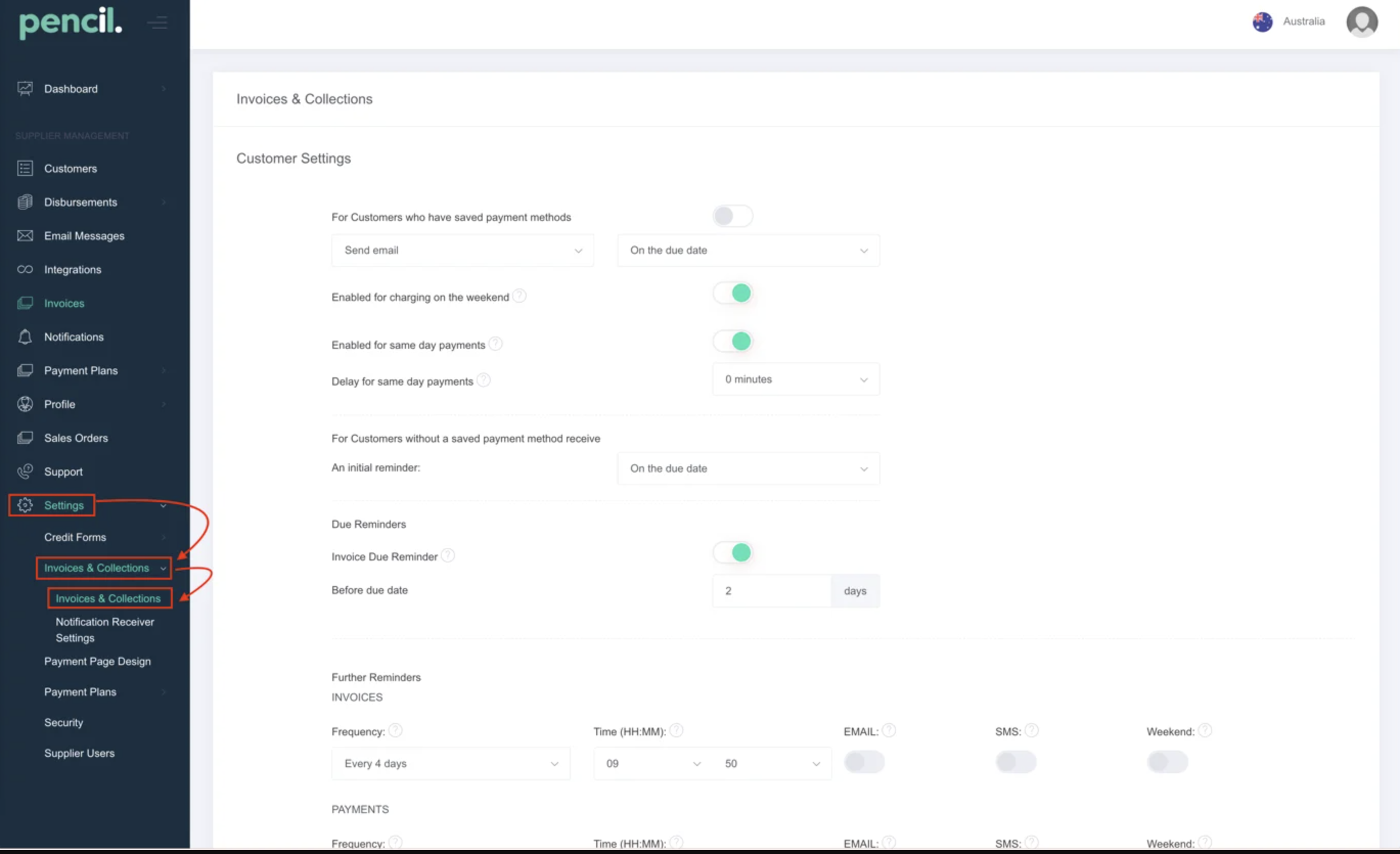The width and height of the screenshot is (1400, 854).
Task: Select Payment Page Design in sidebar
Action: (x=97, y=661)
